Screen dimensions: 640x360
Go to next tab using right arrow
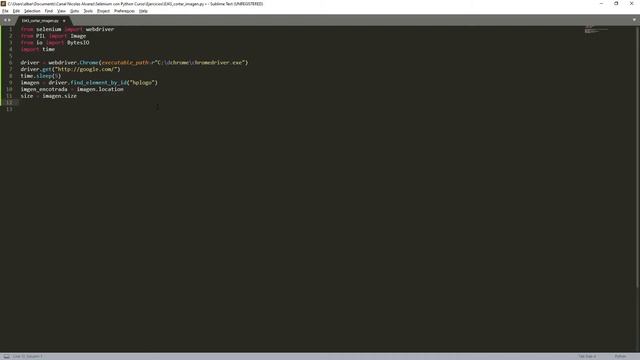9,20
